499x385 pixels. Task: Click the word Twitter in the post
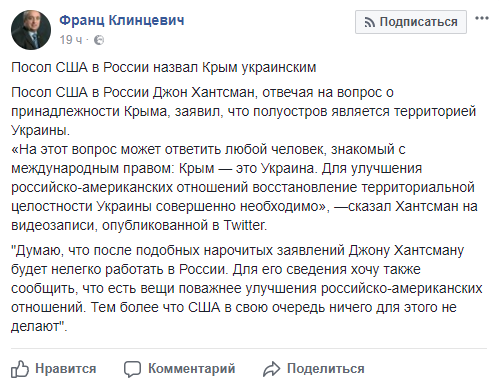(245, 226)
